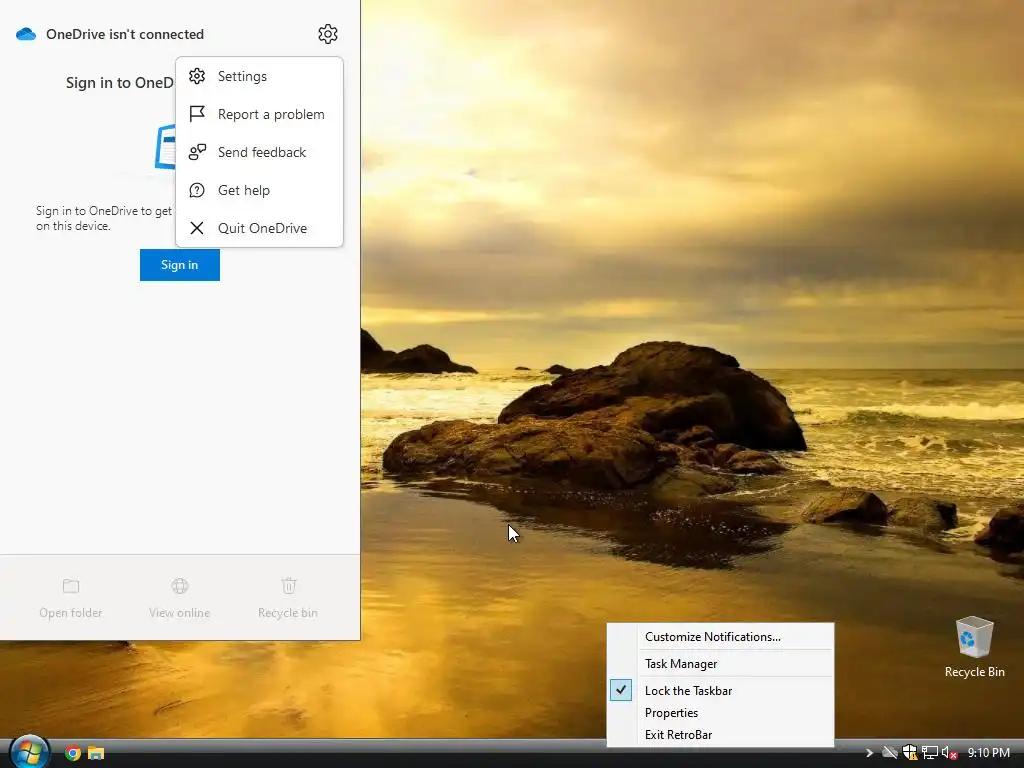1024x768 pixels.
Task: Click View online globe button
Action: point(180,598)
